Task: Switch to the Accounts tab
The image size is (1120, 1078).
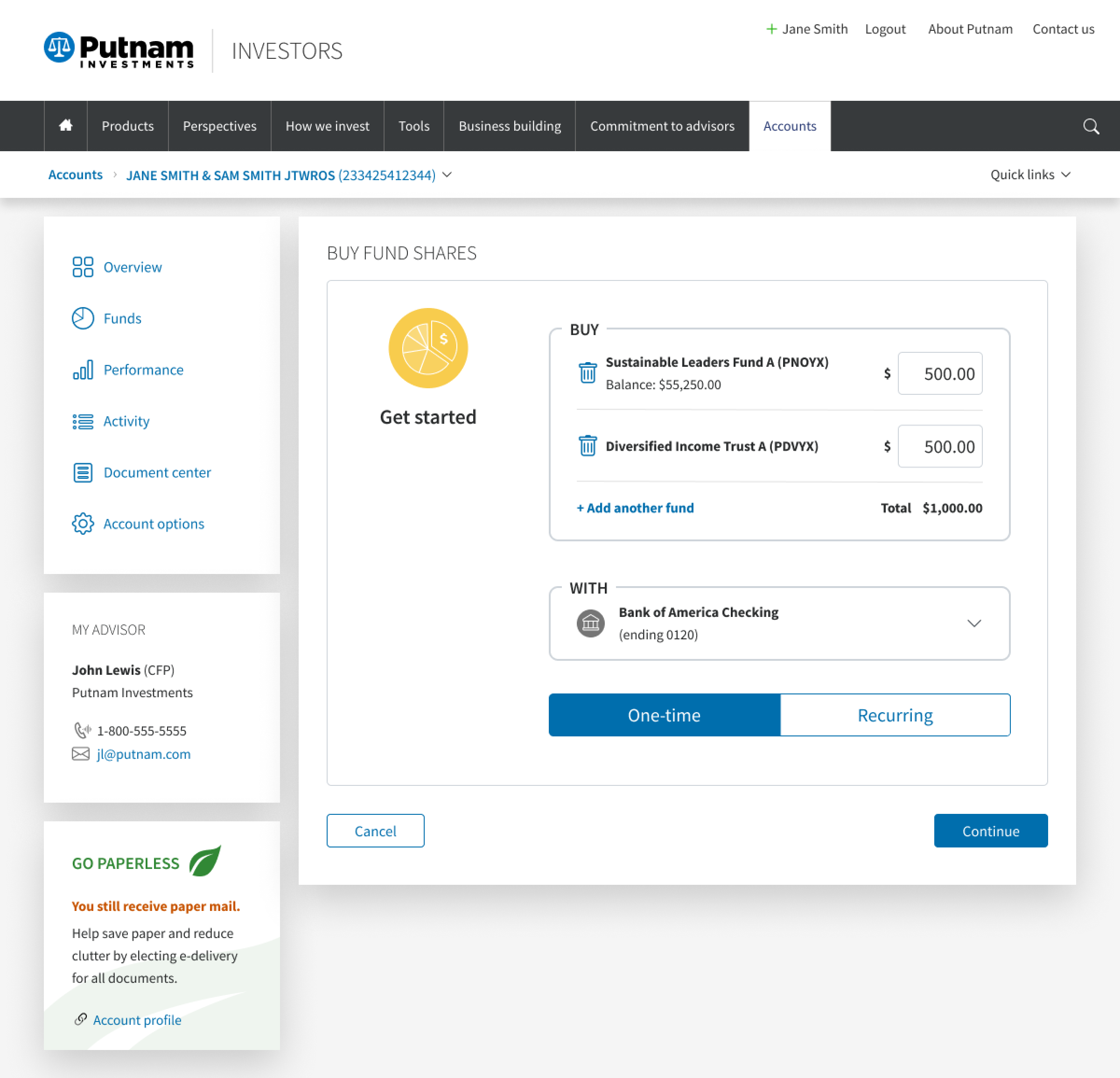Action: 790,126
